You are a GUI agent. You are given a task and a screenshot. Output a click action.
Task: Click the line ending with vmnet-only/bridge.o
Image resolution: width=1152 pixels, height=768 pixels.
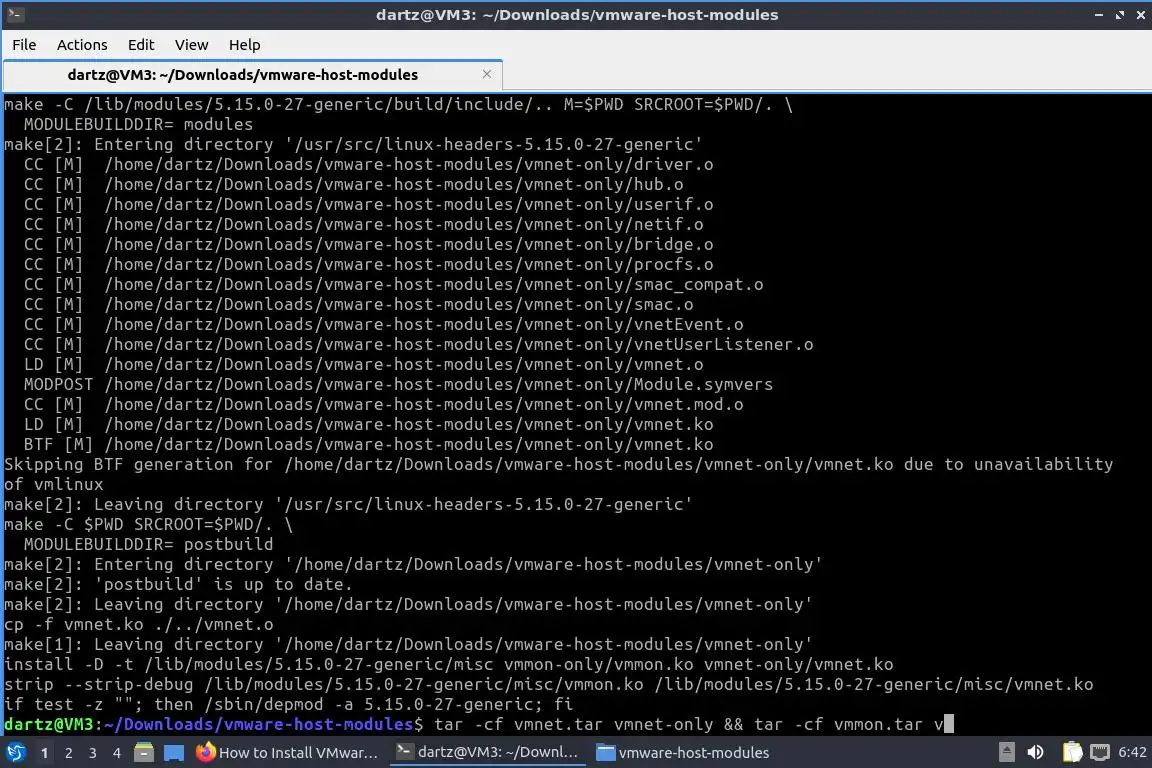tap(368, 245)
